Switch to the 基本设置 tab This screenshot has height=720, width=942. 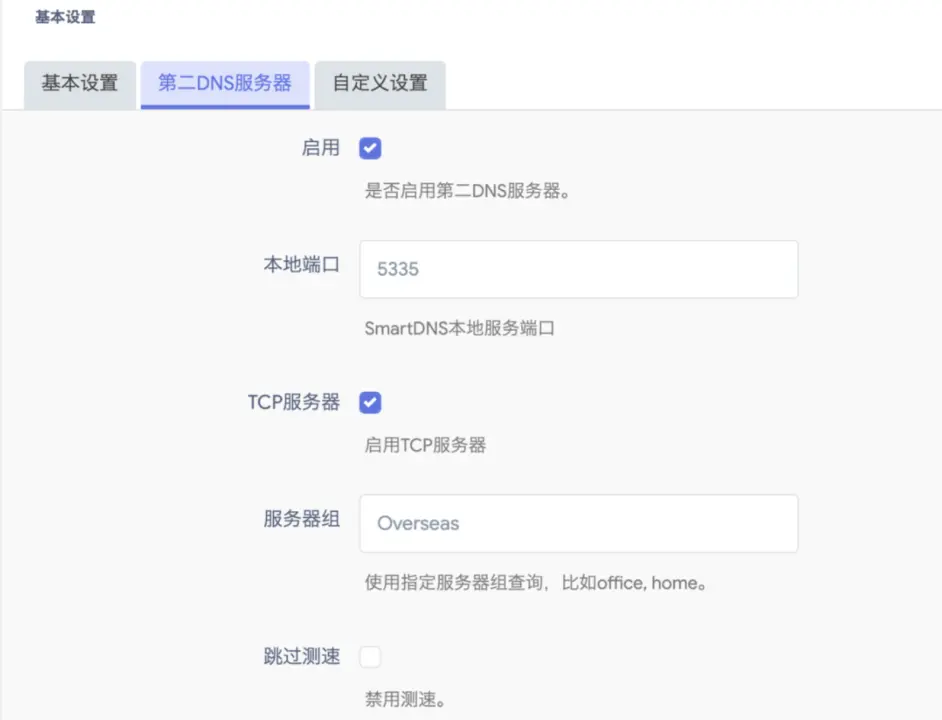click(x=79, y=84)
